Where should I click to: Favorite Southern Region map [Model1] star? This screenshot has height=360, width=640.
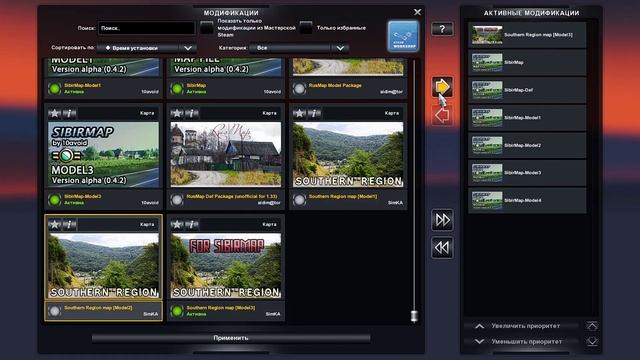(299, 113)
